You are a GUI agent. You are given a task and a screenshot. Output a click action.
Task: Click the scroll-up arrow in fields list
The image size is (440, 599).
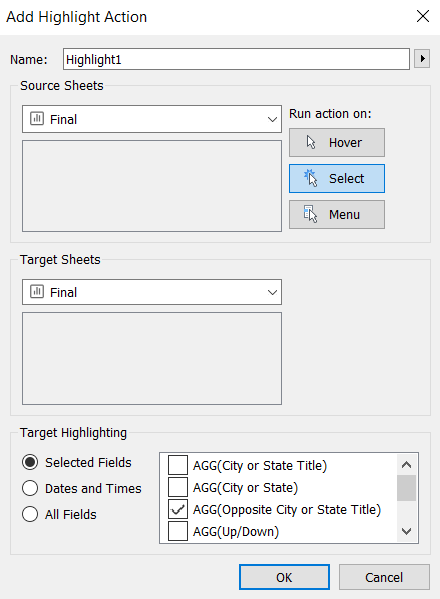click(x=406, y=465)
